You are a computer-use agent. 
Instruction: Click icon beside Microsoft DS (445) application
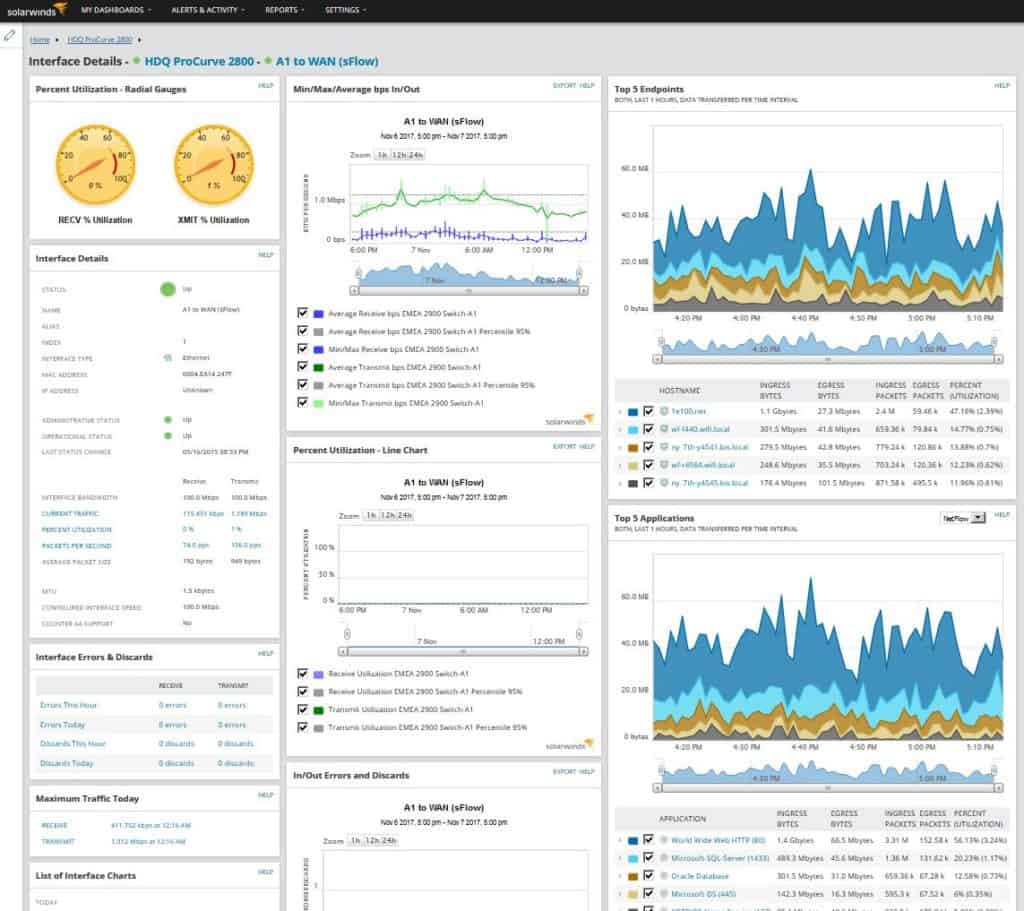[x=664, y=894]
